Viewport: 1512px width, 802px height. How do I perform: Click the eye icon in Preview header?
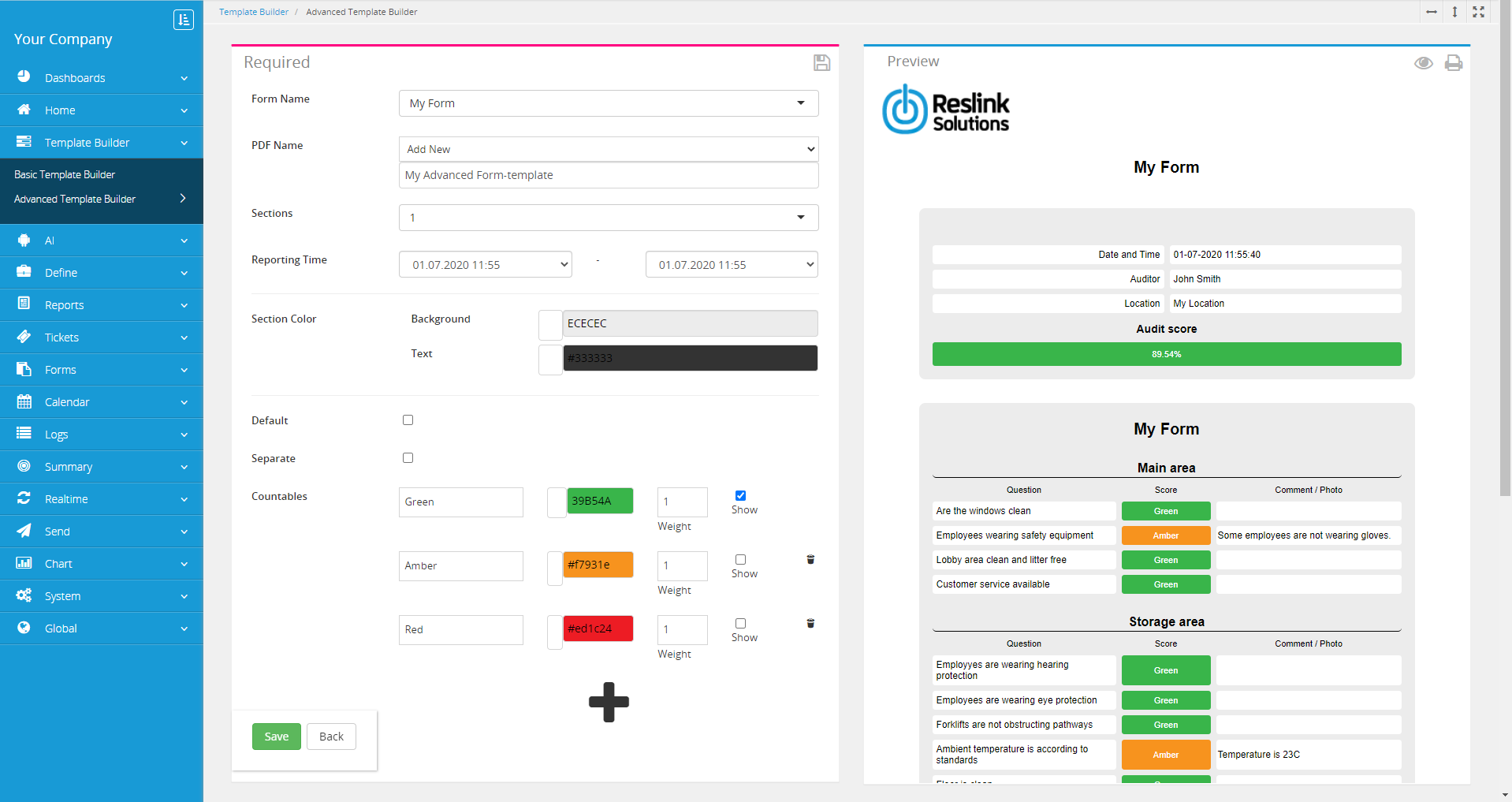pyautogui.click(x=1423, y=63)
